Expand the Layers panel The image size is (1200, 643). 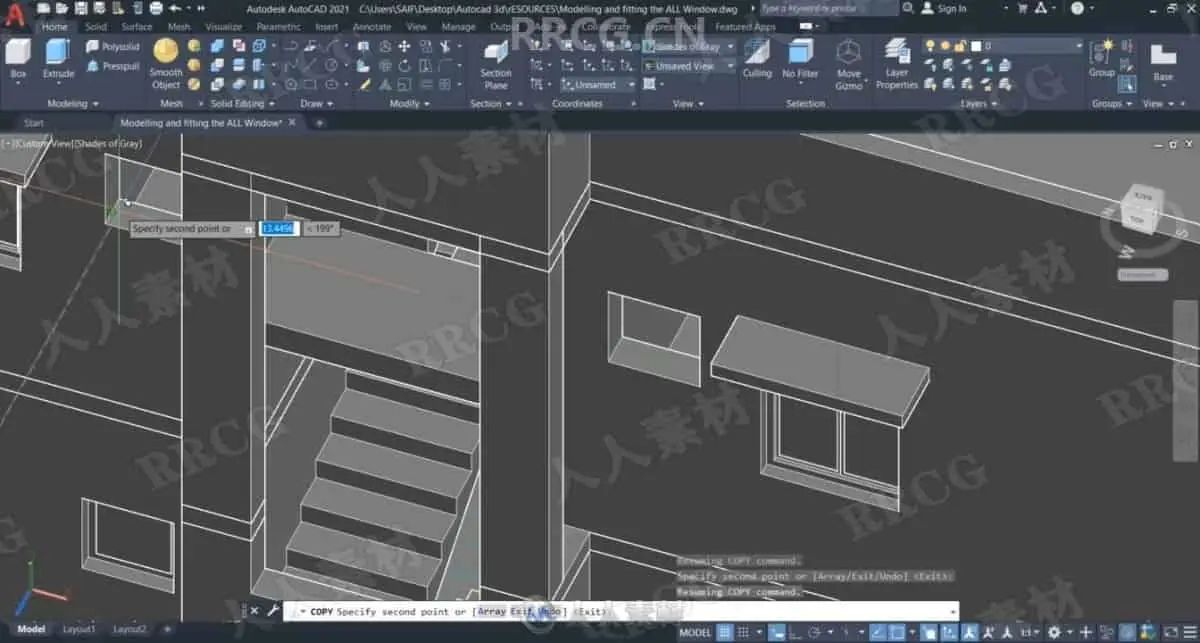[977, 103]
